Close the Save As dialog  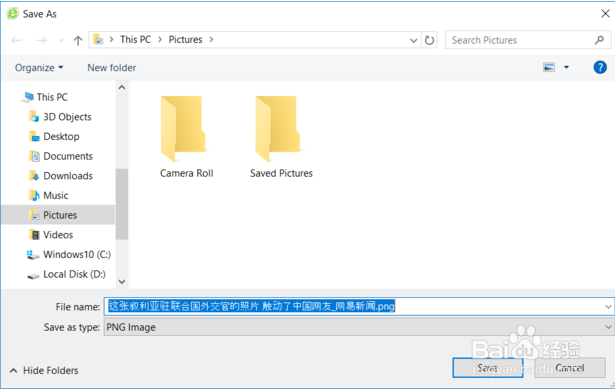tap(605, 14)
